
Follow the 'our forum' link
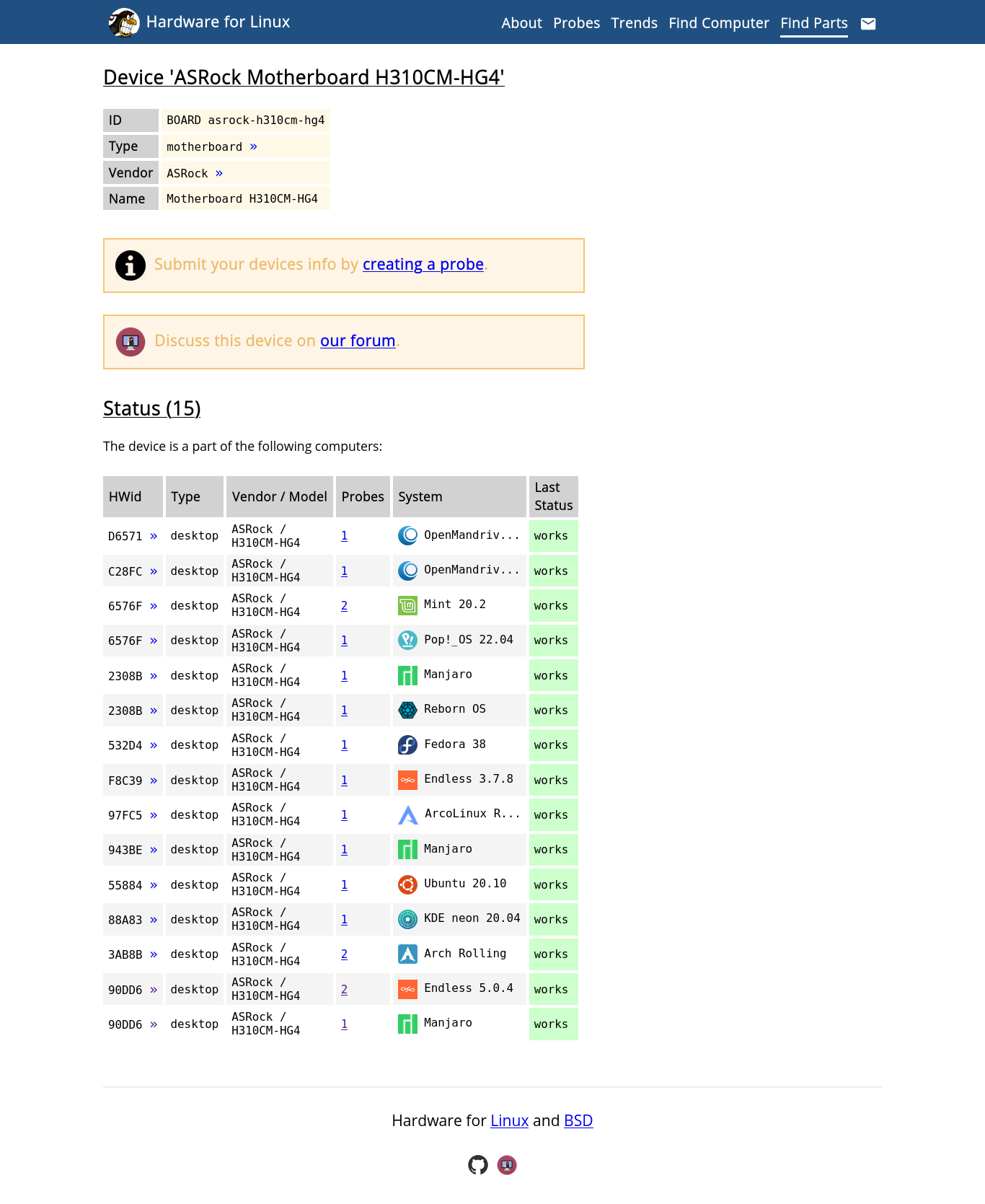(358, 340)
